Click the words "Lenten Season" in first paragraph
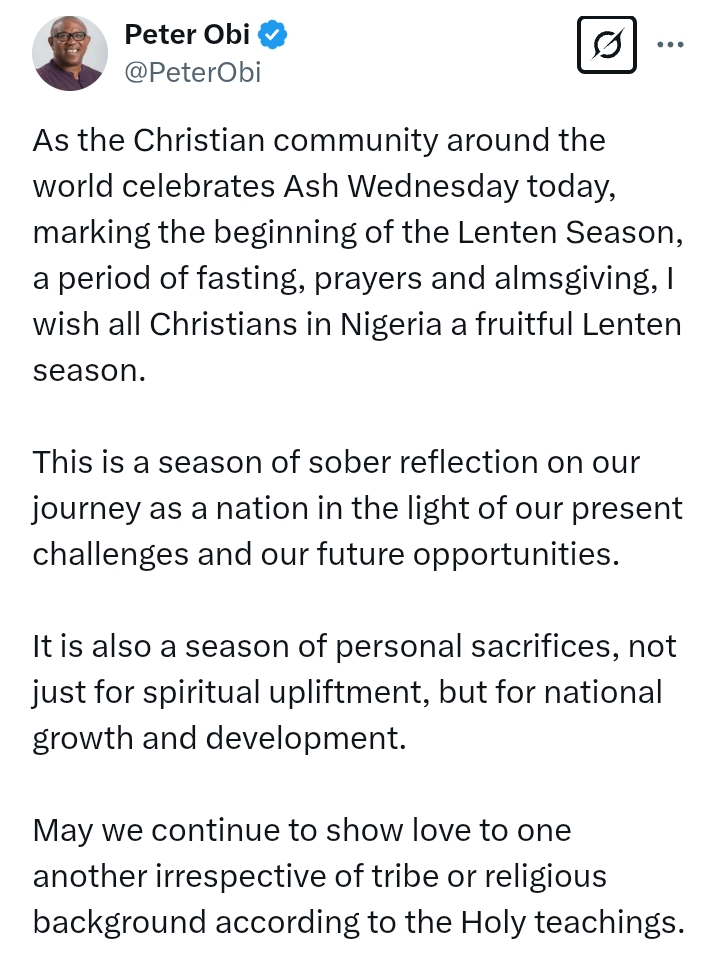 point(566,232)
